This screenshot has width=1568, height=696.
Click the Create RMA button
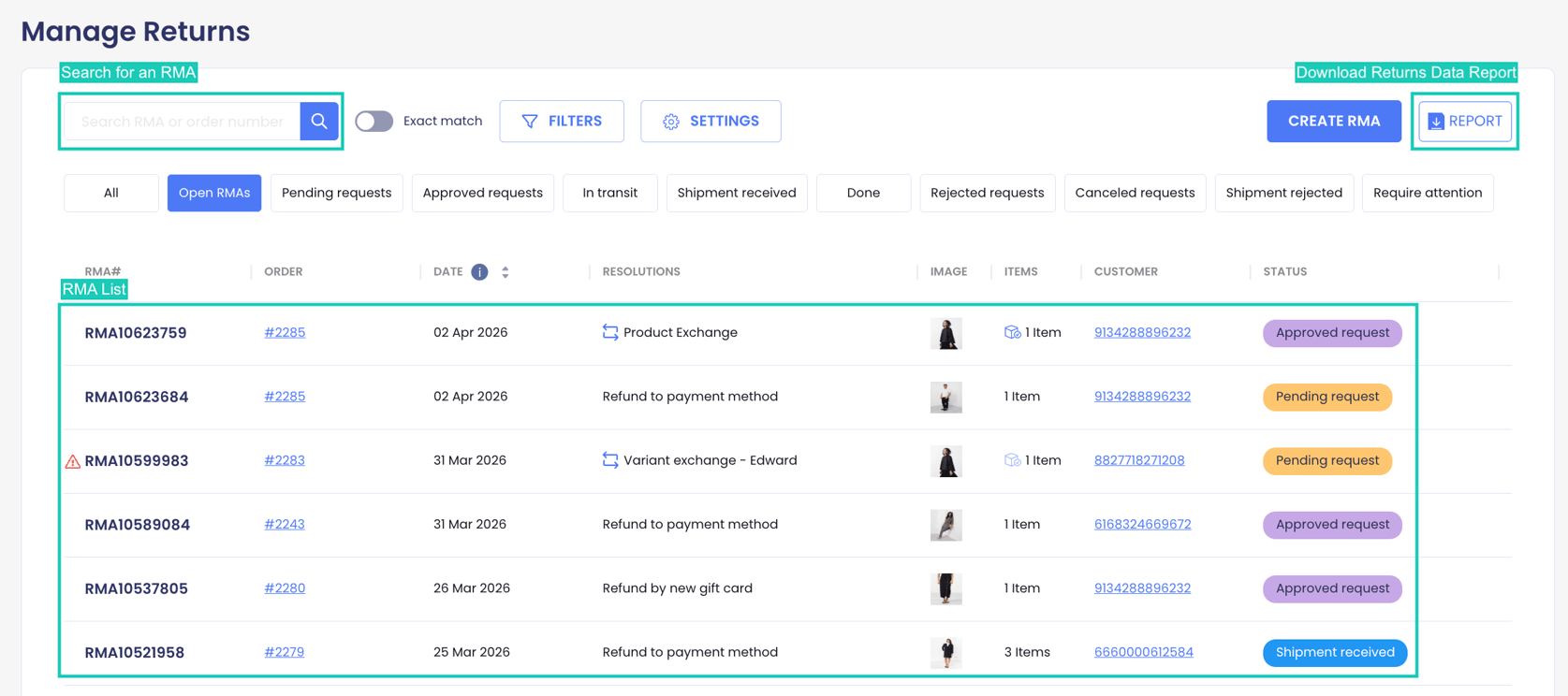click(1334, 121)
